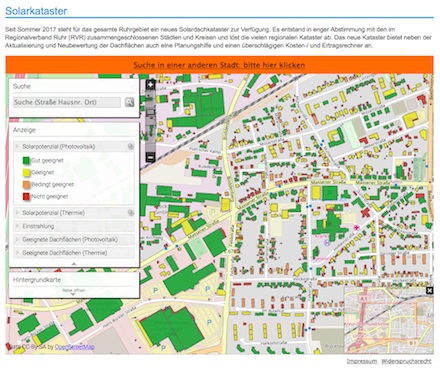
Task: Click the 'Bedingt geeignet' legend label
Action: pyautogui.click(x=52, y=184)
